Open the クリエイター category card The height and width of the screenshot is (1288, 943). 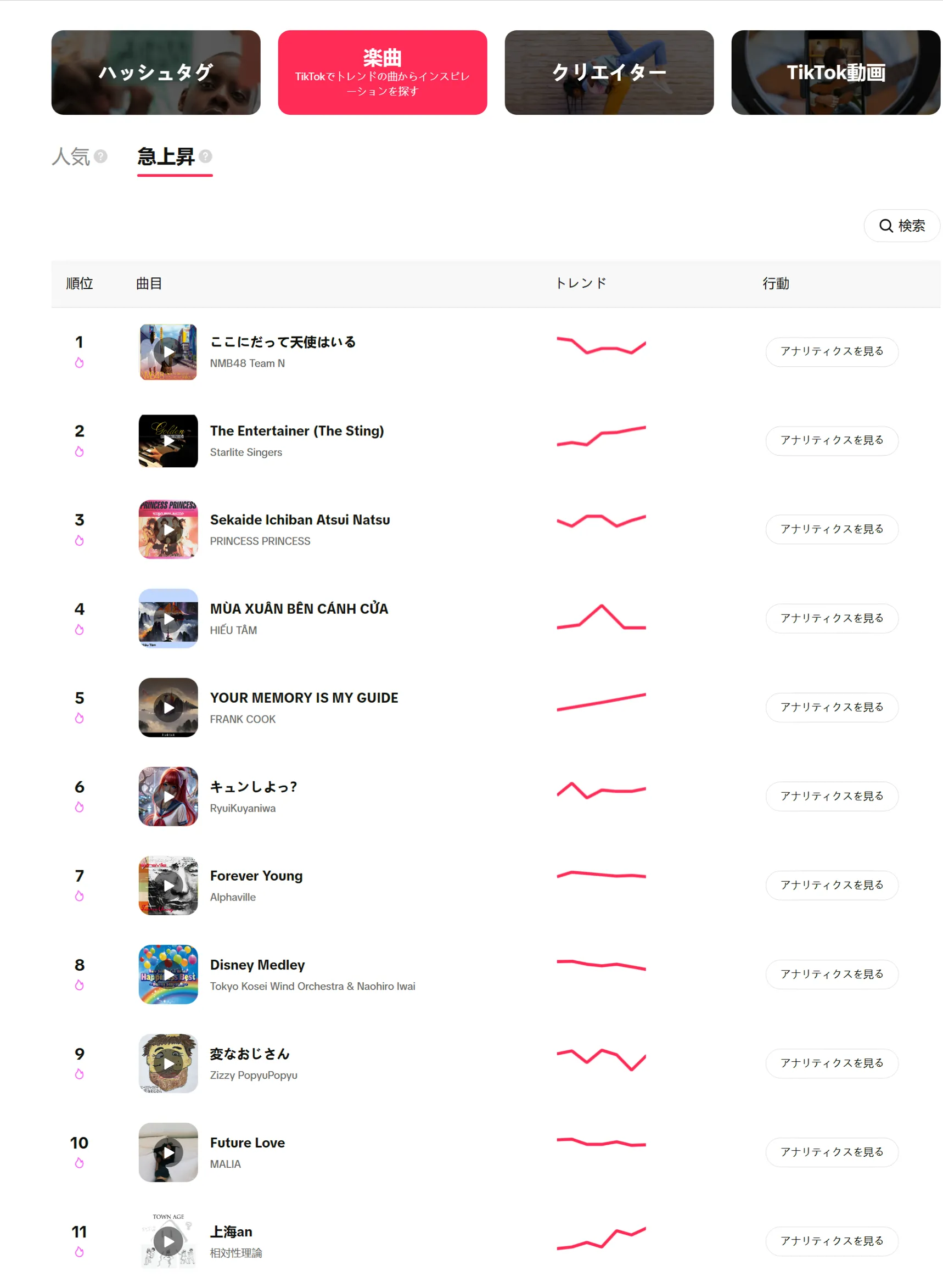609,72
